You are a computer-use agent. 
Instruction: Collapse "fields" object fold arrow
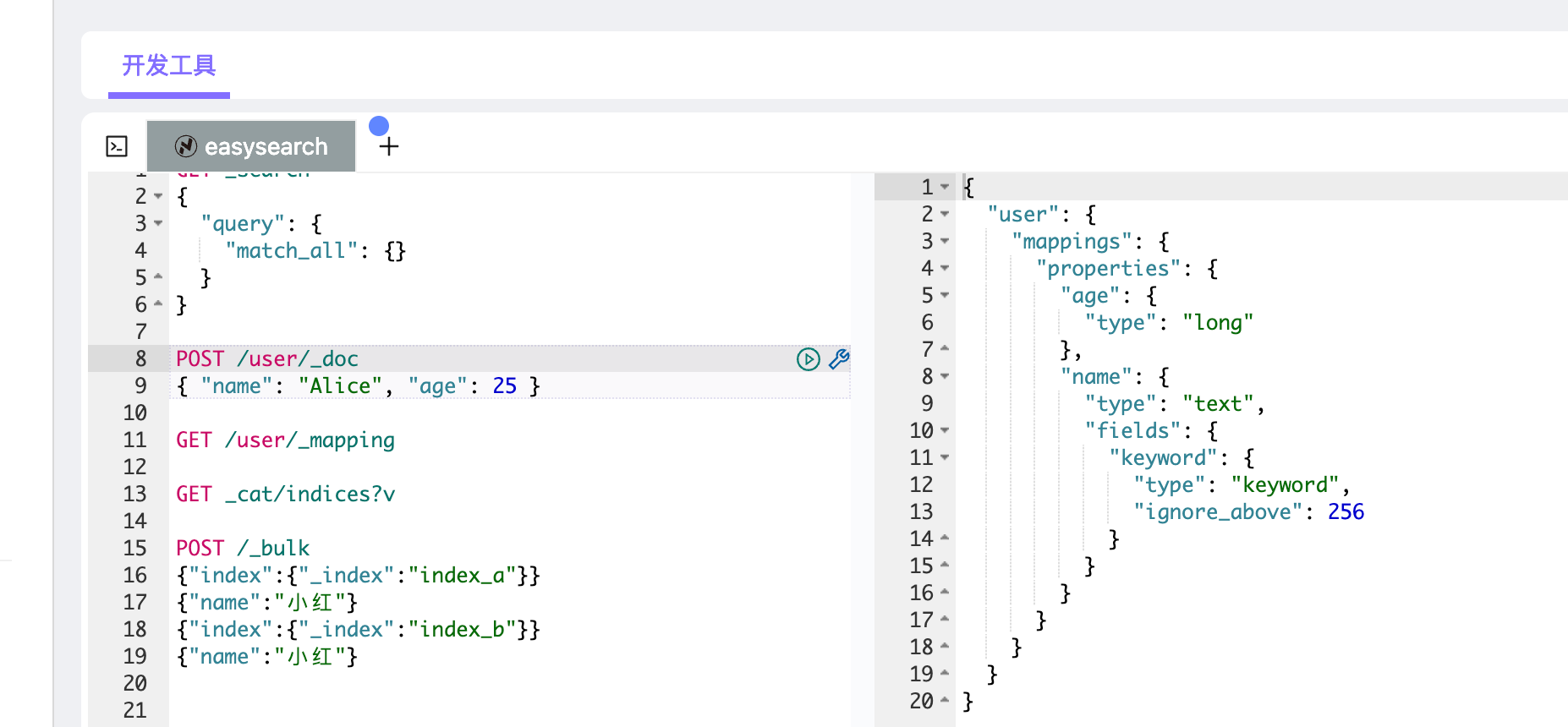tap(945, 430)
